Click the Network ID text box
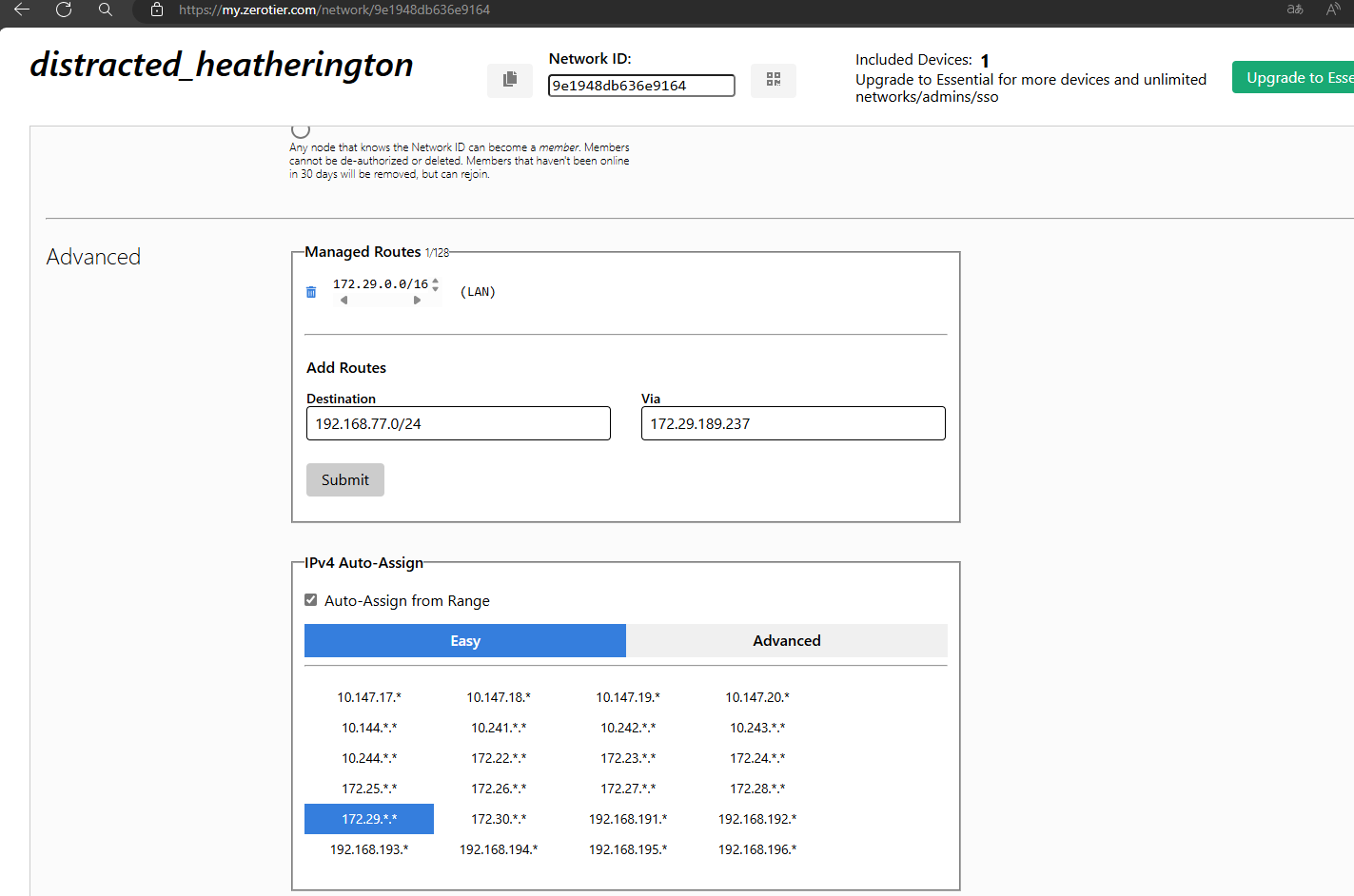The width and height of the screenshot is (1354, 896). [641, 86]
